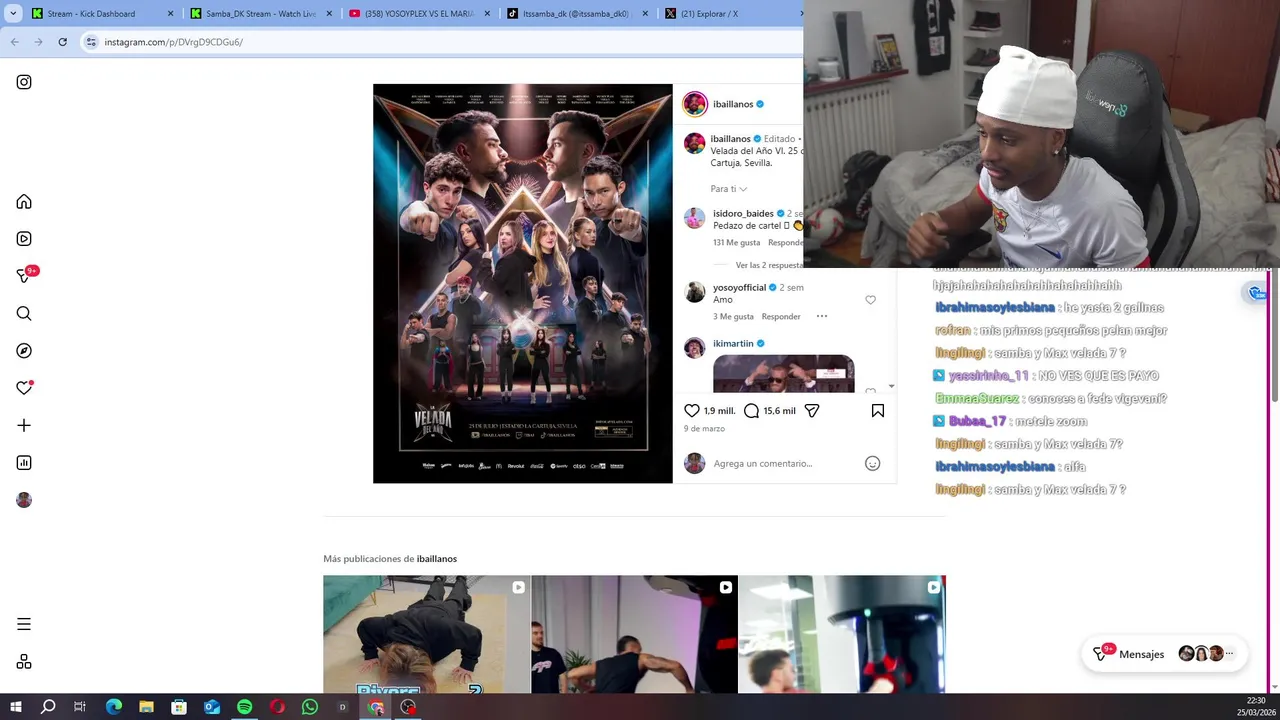Open Task View on the taskbar

(80, 707)
